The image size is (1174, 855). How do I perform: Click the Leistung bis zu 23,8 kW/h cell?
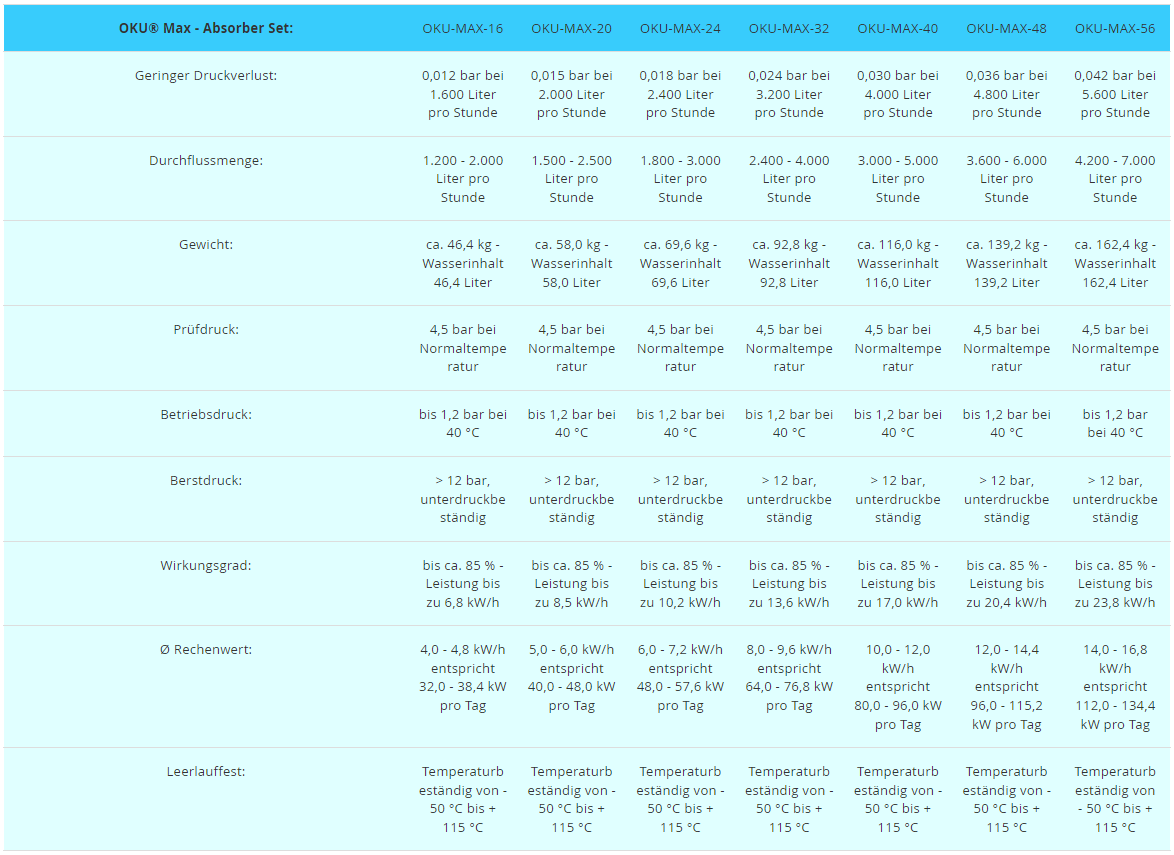pyautogui.click(x=1115, y=584)
